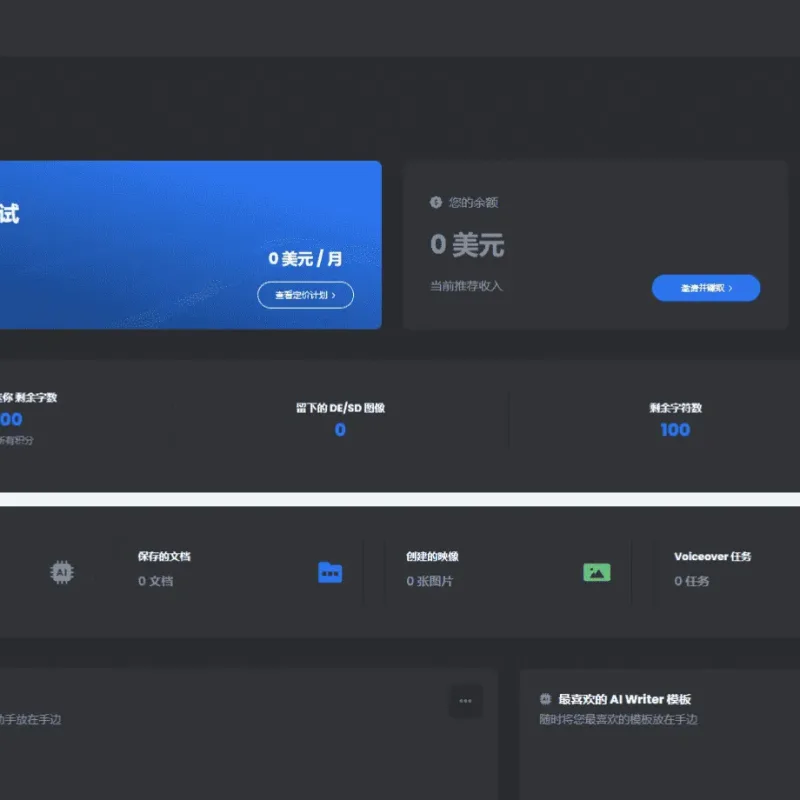
Task: Click the 创建的映像 heading
Action: point(432,556)
